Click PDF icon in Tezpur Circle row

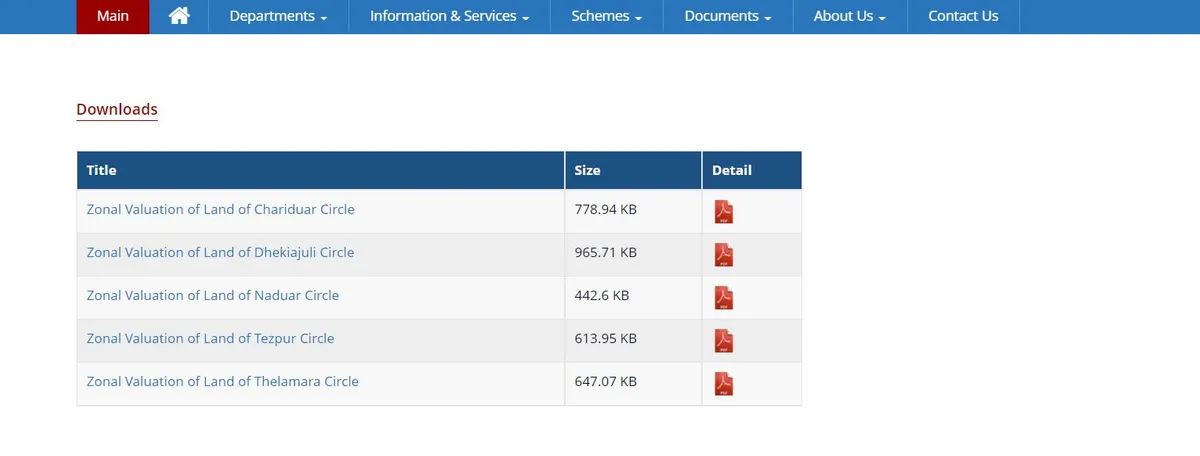pos(723,341)
